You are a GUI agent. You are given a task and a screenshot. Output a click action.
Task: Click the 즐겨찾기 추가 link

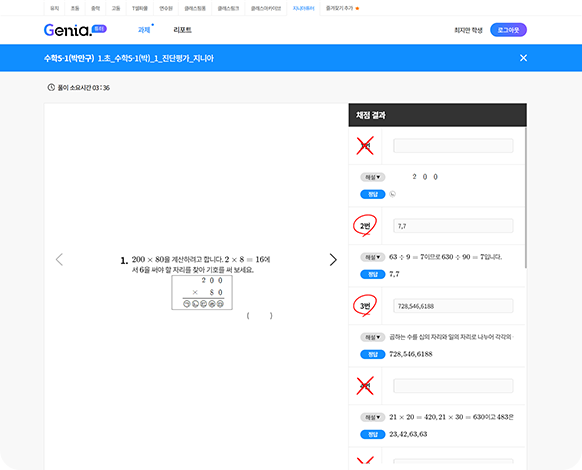(339, 8)
